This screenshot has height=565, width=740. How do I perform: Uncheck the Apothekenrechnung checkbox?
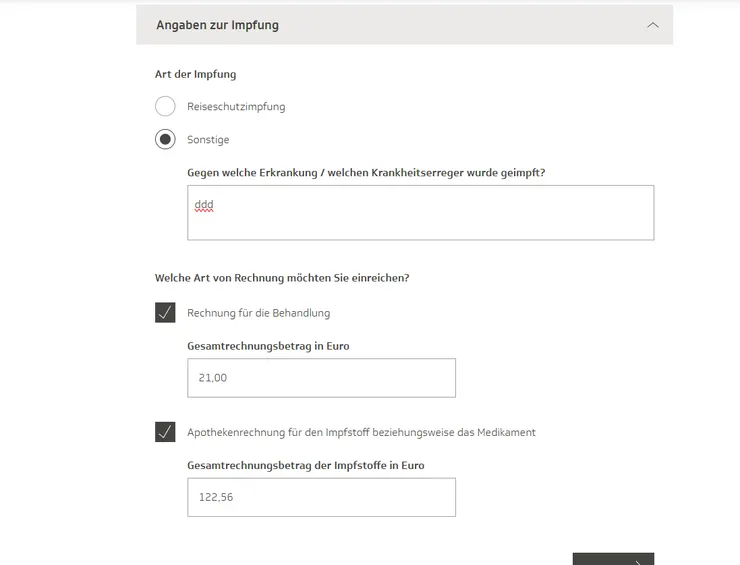coord(165,432)
